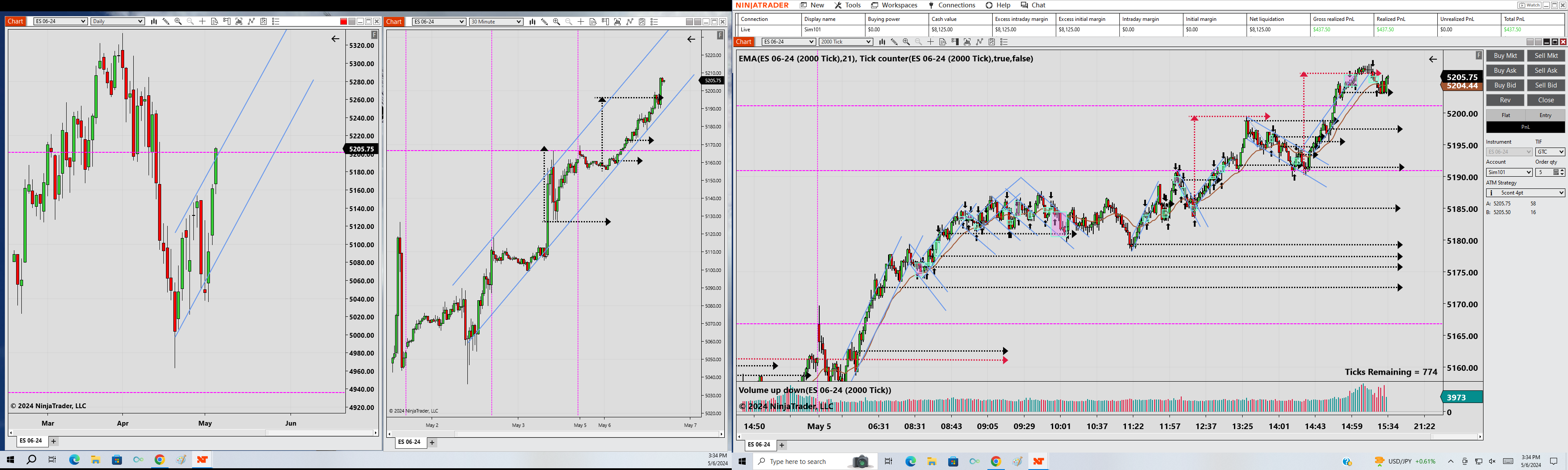Open the ES 06-24 instrument dropdown in the Daily chart
This screenshot has height=470, width=1568.
coord(60,21)
